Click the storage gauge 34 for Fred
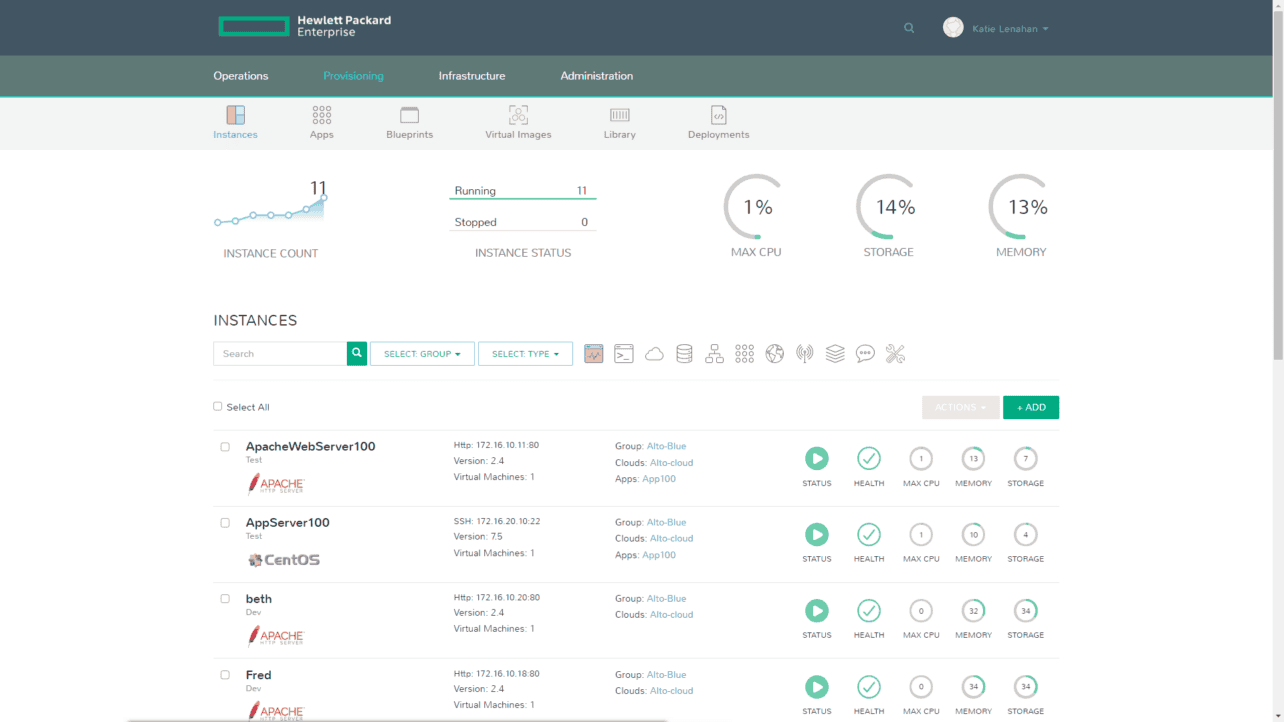Screen dimensions: 1284x722 tap(1025, 686)
